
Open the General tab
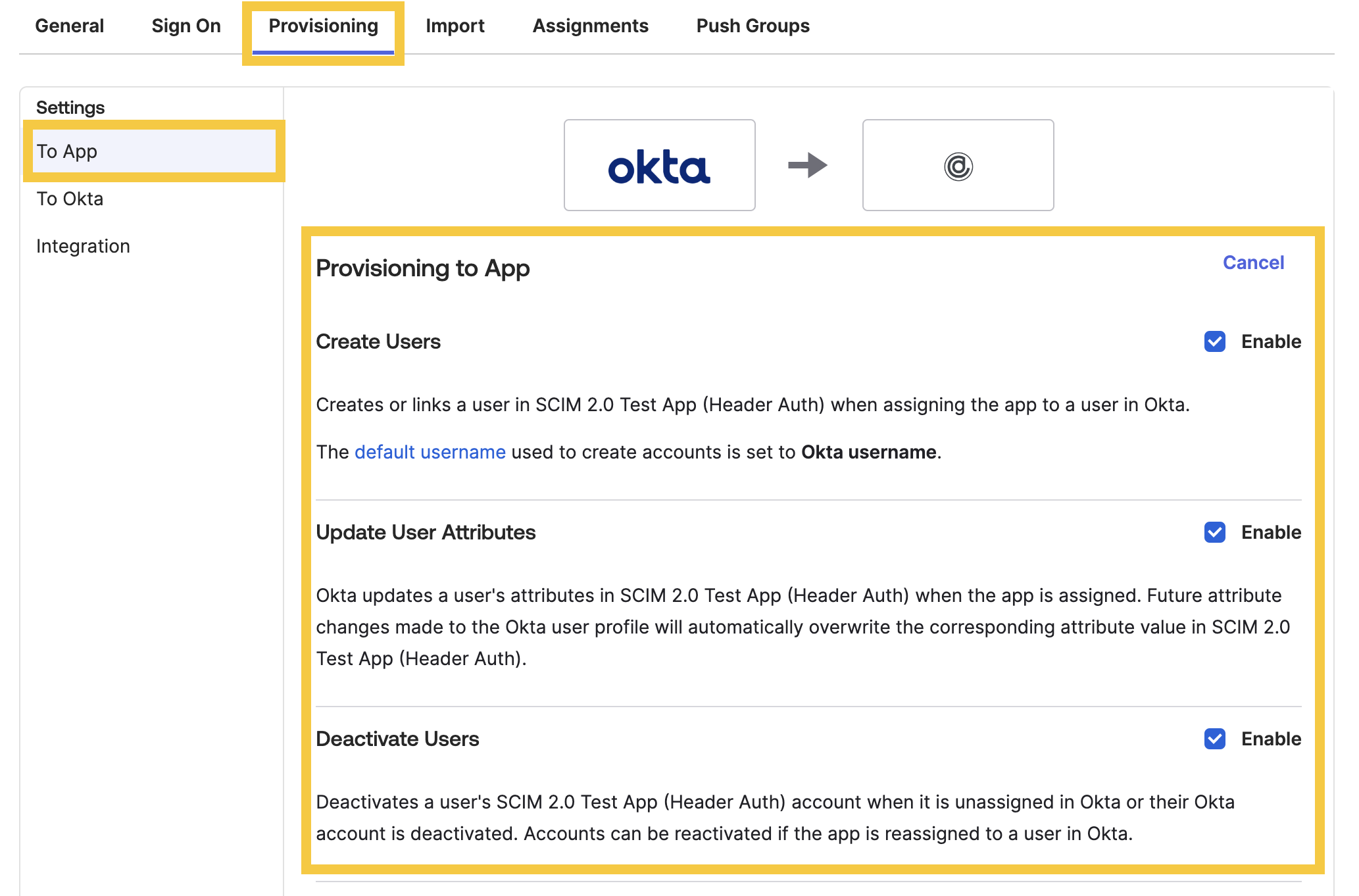pos(69,26)
